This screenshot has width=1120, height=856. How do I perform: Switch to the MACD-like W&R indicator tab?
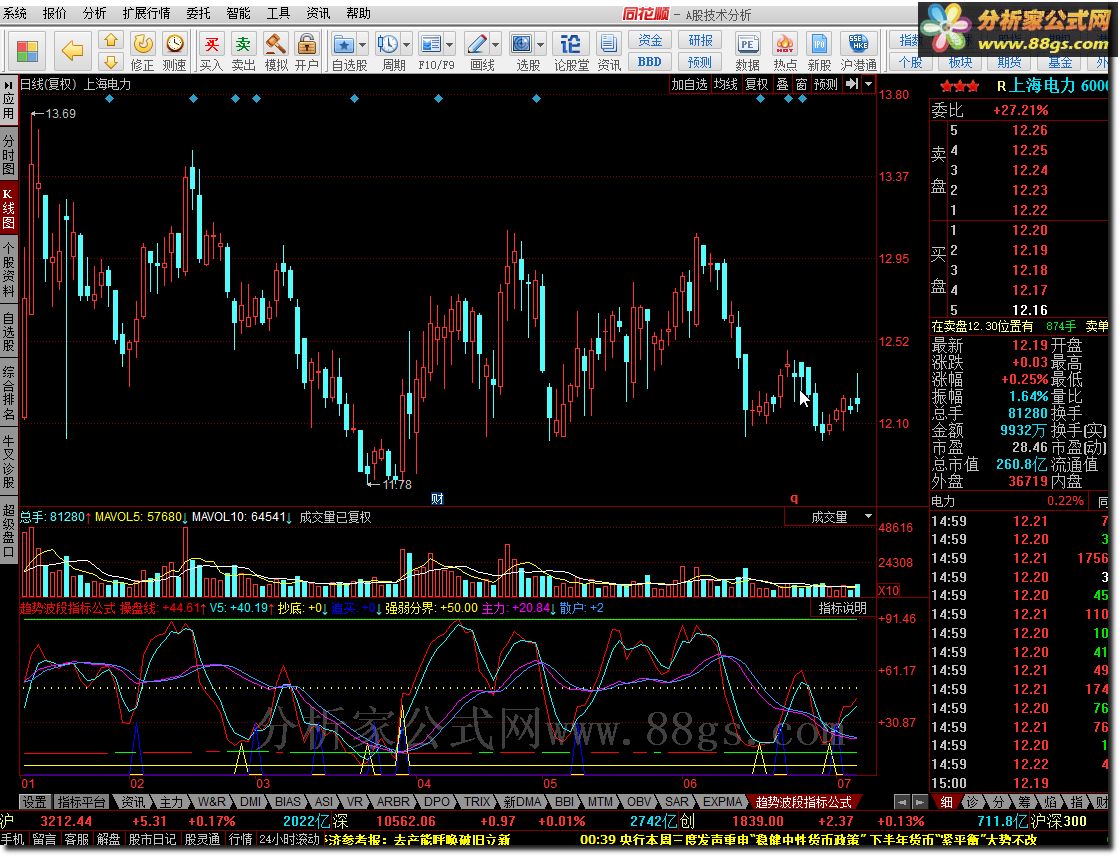(x=212, y=802)
